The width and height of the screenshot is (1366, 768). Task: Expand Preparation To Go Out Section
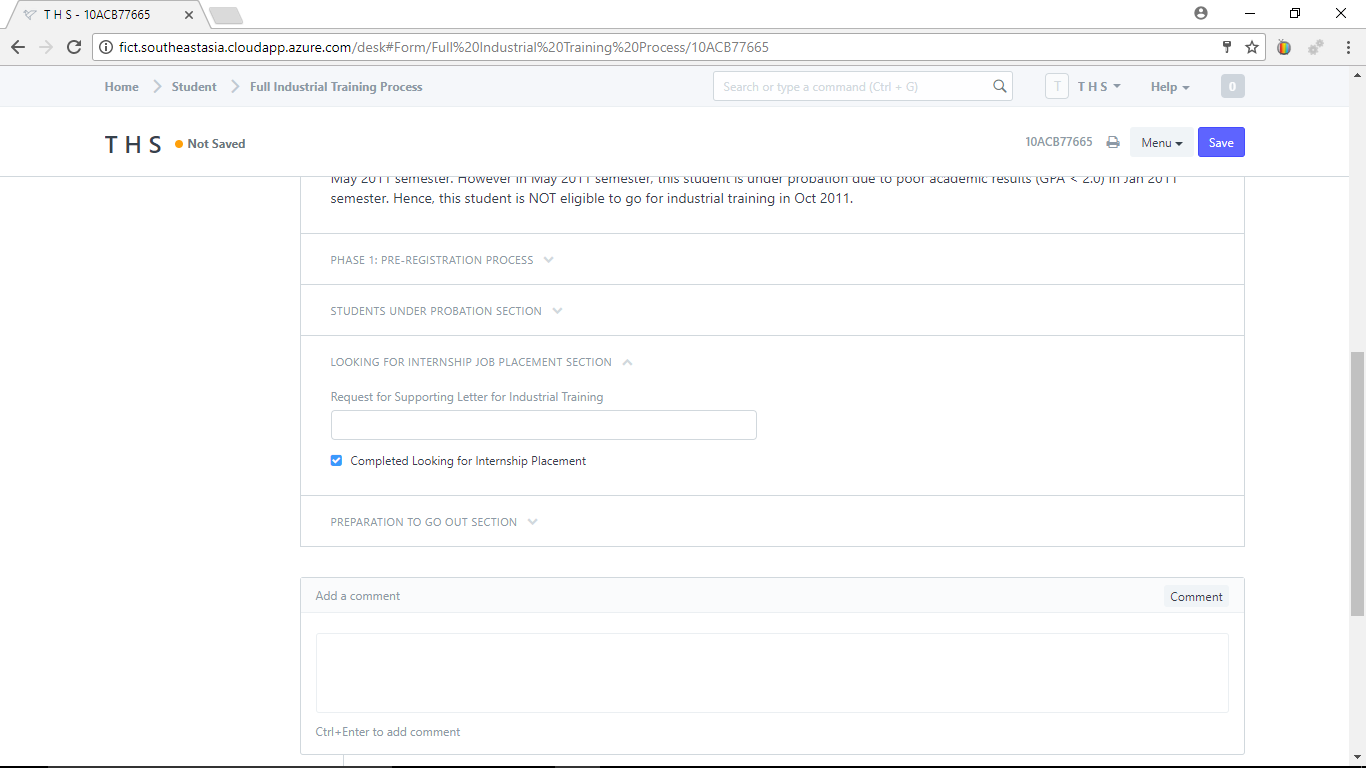(x=434, y=522)
